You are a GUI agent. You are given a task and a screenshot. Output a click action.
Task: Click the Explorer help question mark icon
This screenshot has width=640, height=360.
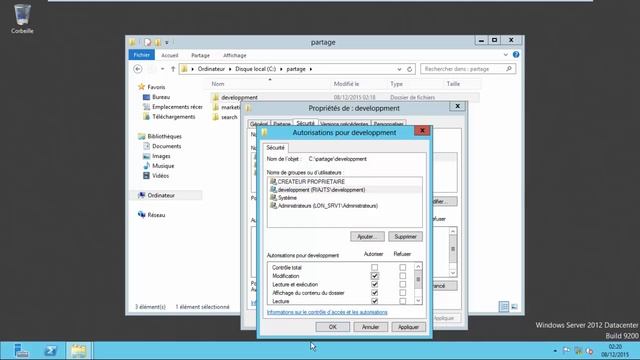(x=516, y=55)
